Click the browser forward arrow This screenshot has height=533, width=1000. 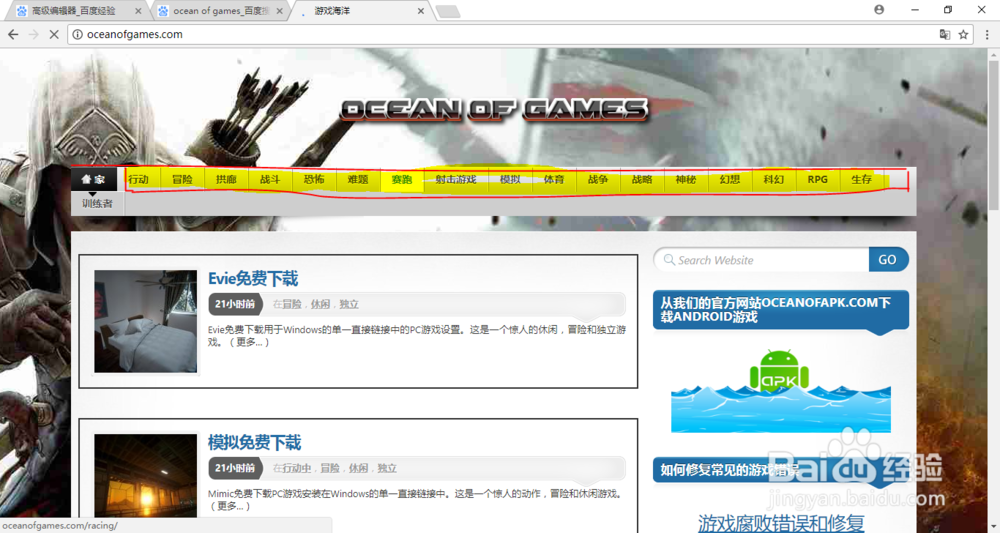click(x=34, y=34)
